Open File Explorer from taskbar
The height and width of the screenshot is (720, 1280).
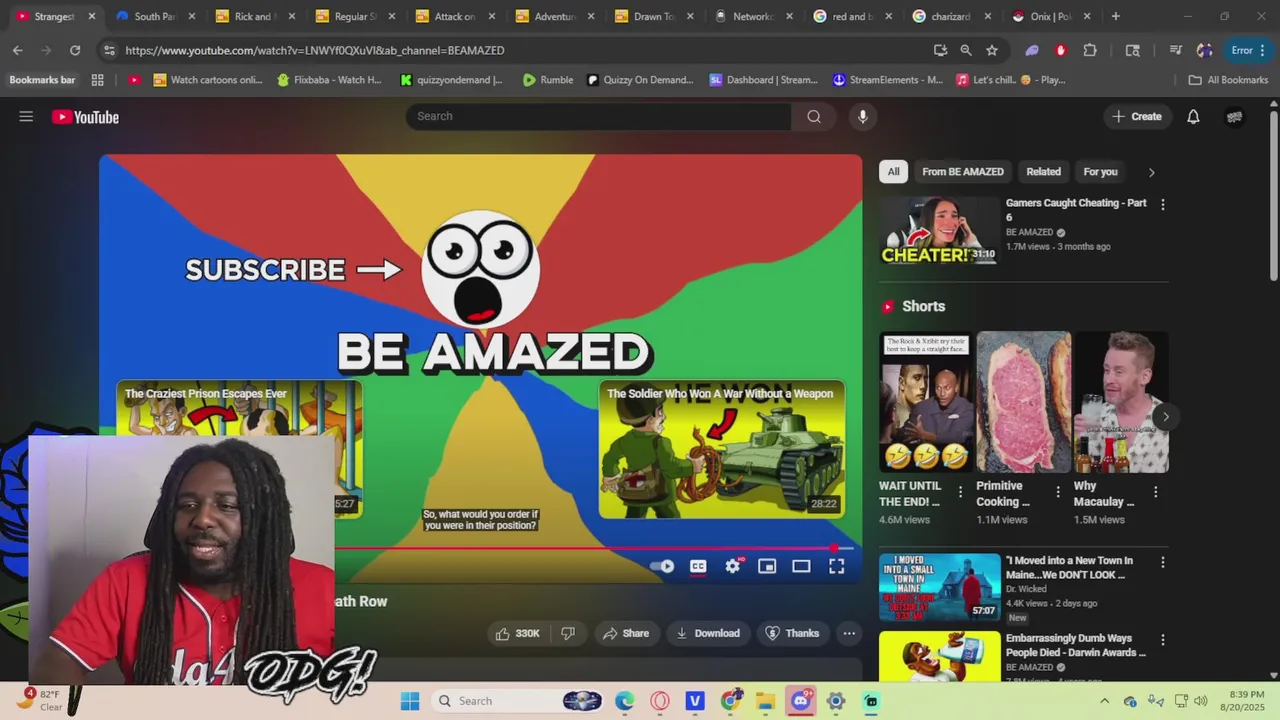[765, 701]
